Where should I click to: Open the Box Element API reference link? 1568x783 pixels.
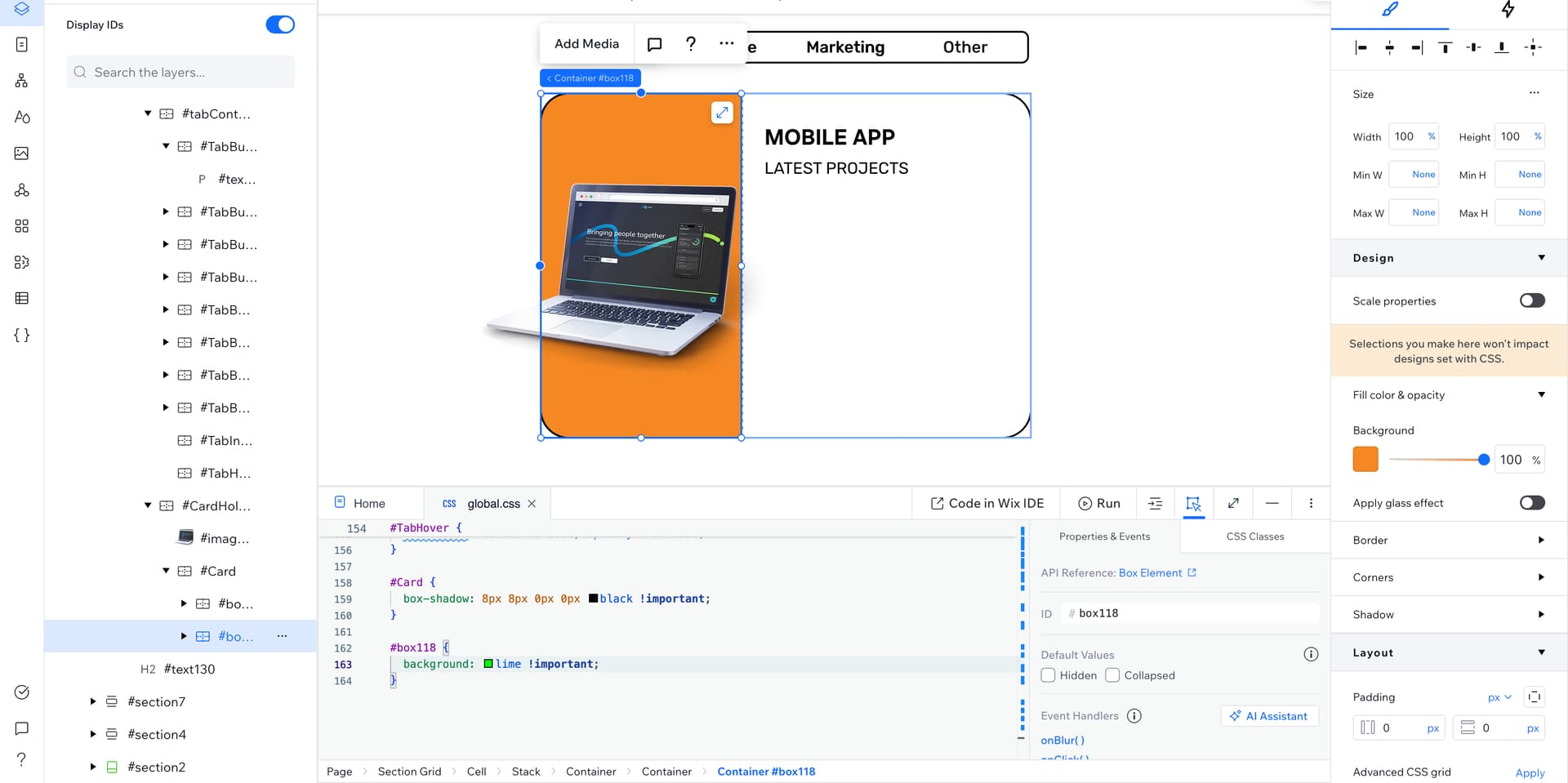[1156, 573]
